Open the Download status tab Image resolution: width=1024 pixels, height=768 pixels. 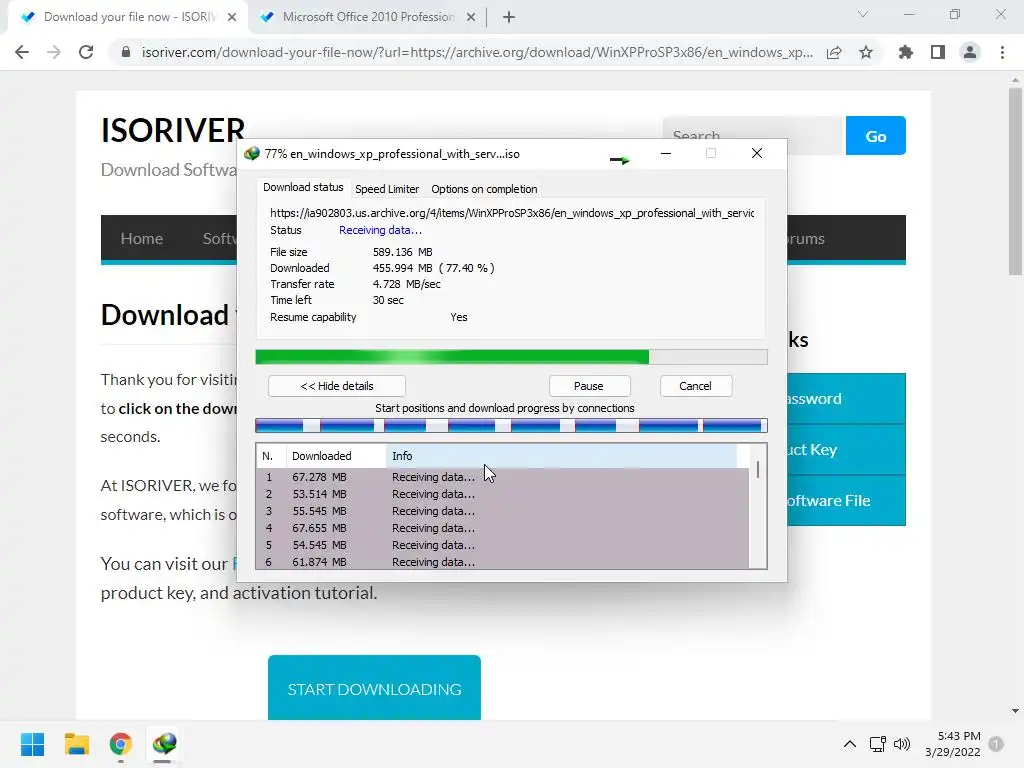303,187
